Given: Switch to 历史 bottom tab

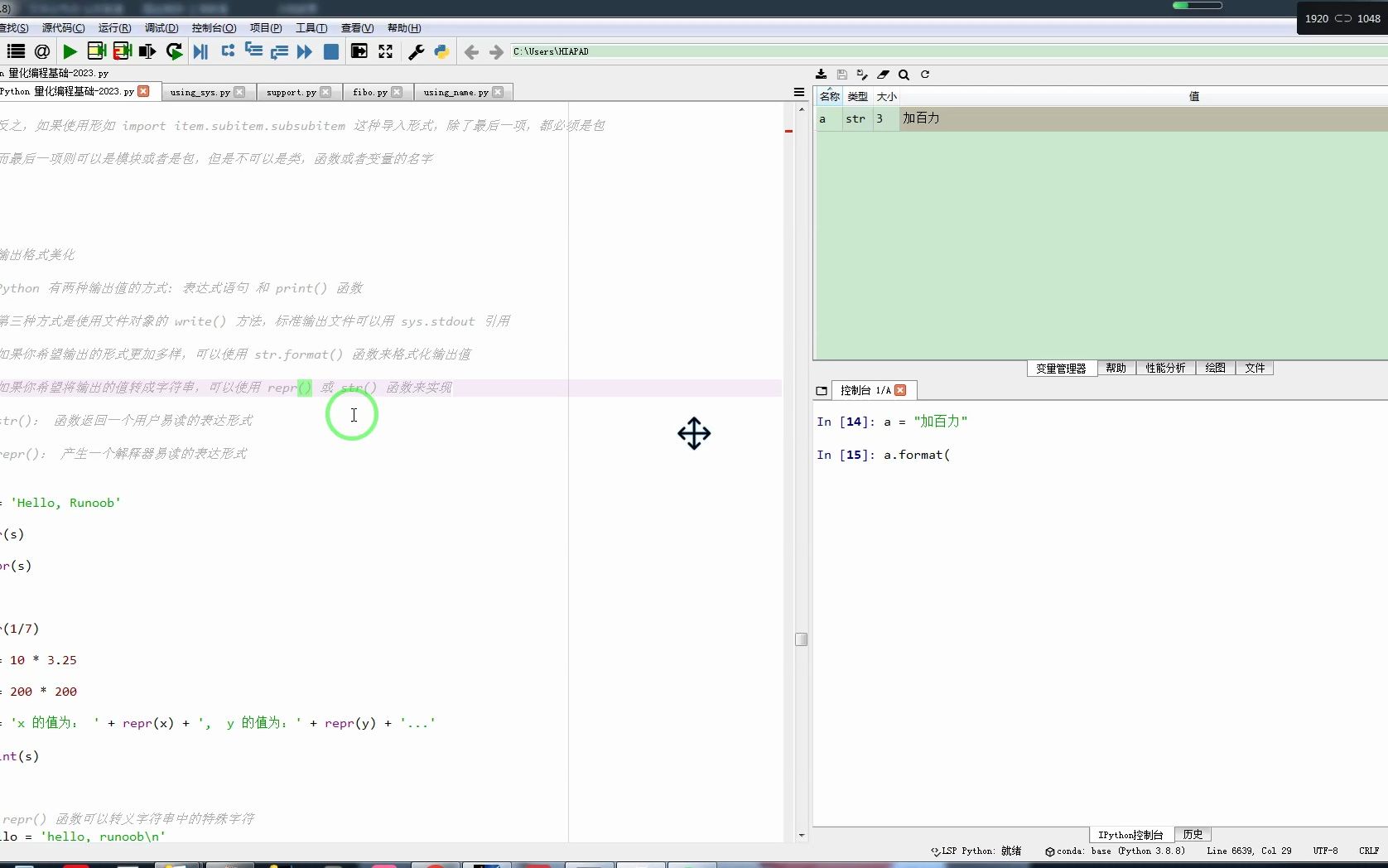Looking at the screenshot, I should (1193, 835).
